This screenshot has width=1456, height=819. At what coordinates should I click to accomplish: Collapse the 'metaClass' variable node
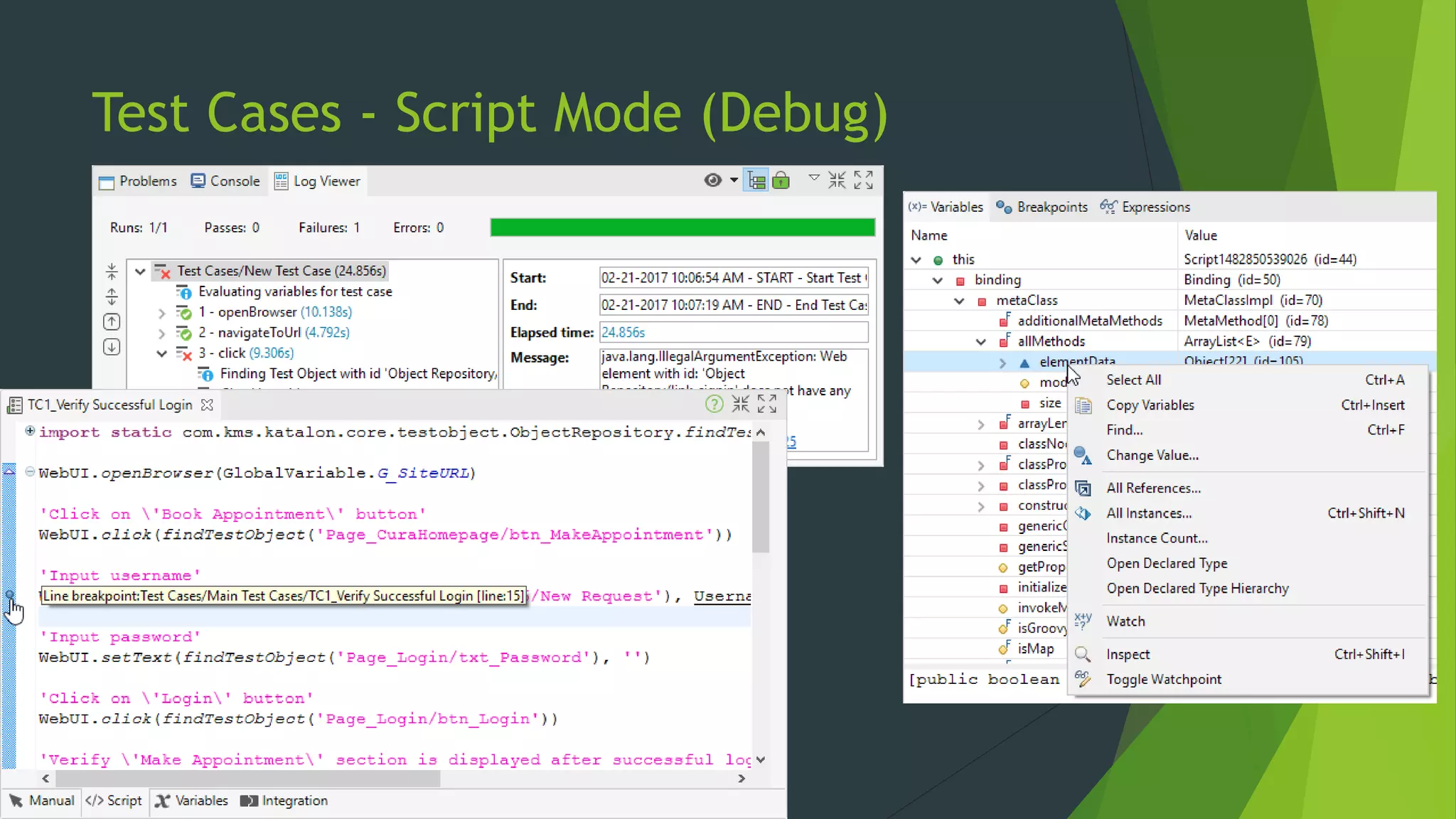pyautogui.click(x=959, y=301)
